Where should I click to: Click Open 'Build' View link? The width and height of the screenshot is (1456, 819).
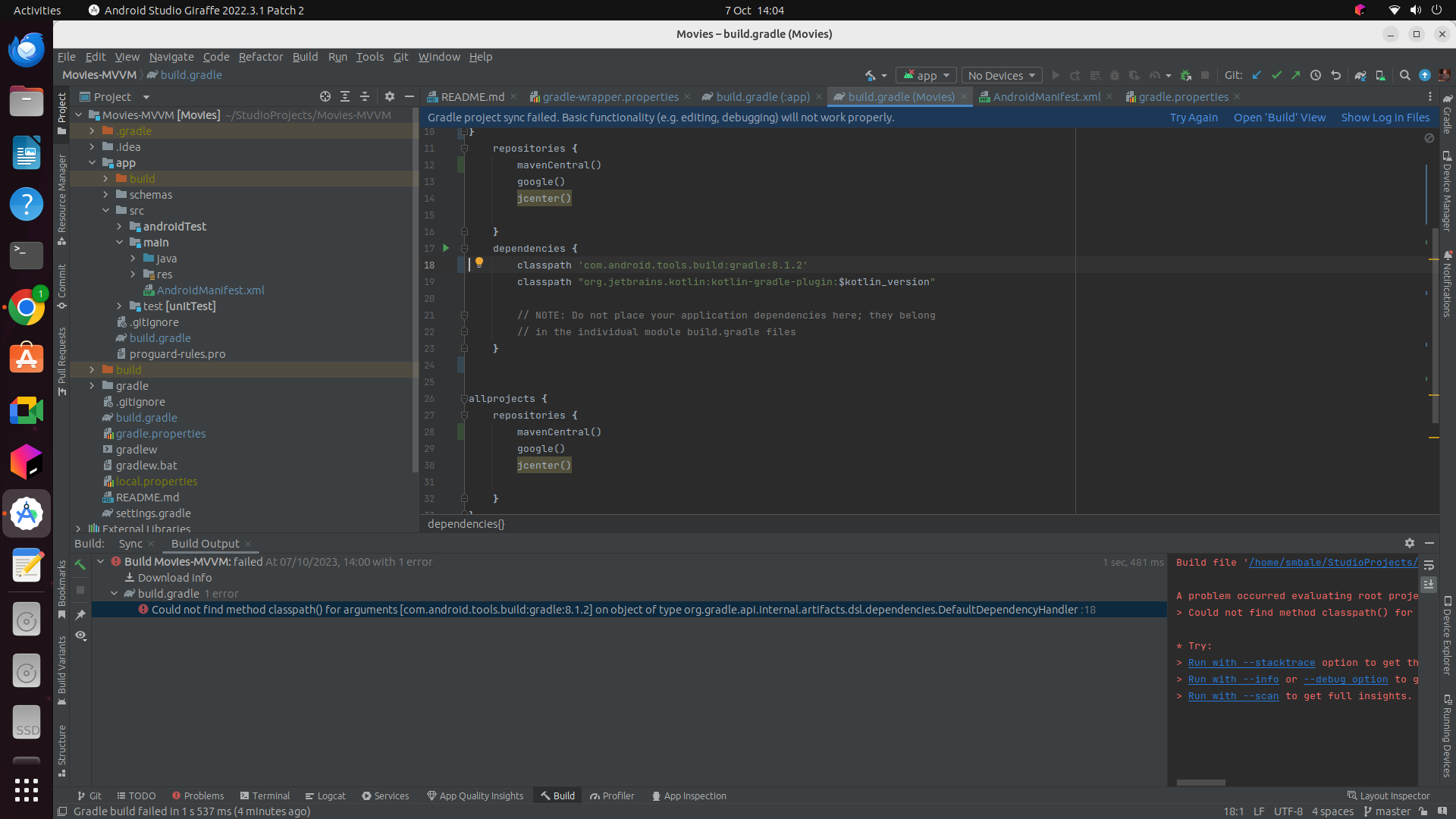1279,117
